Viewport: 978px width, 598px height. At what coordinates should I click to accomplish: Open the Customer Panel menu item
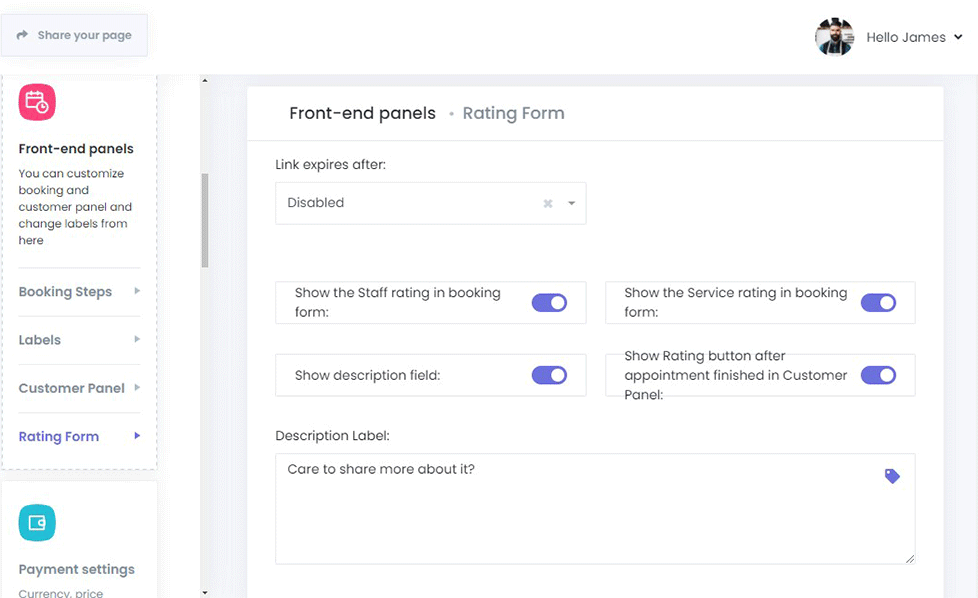point(72,388)
